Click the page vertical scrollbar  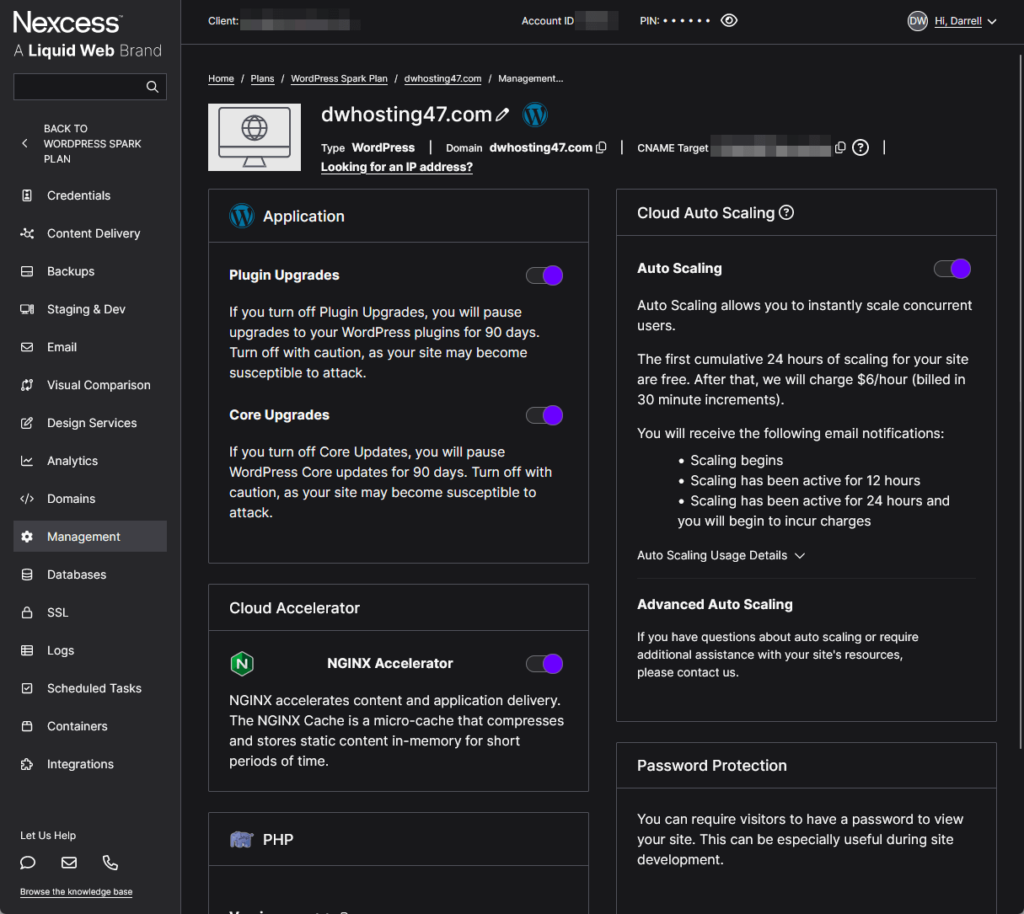[1021, 402]
